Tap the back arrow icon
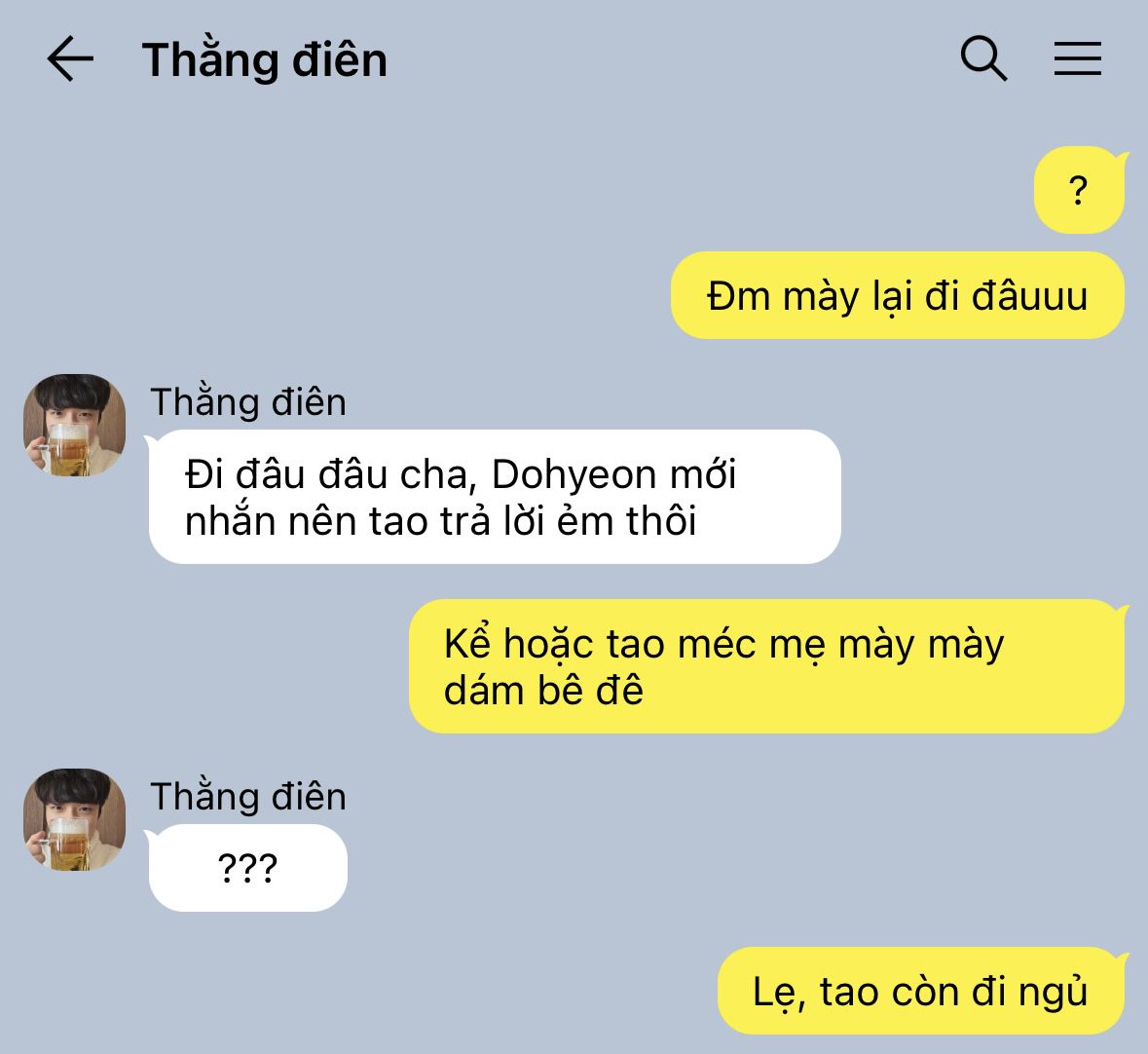 point(70,58)
